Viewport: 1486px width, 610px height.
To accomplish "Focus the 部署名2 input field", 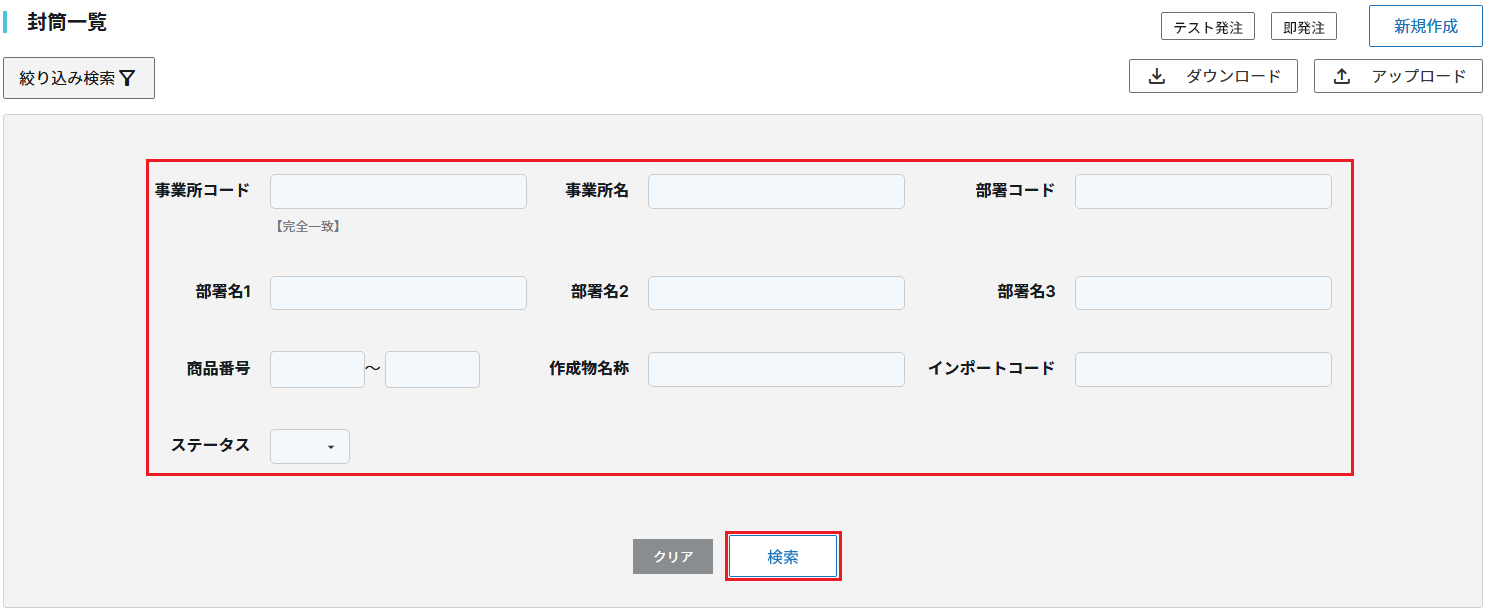I will [776, 293].
